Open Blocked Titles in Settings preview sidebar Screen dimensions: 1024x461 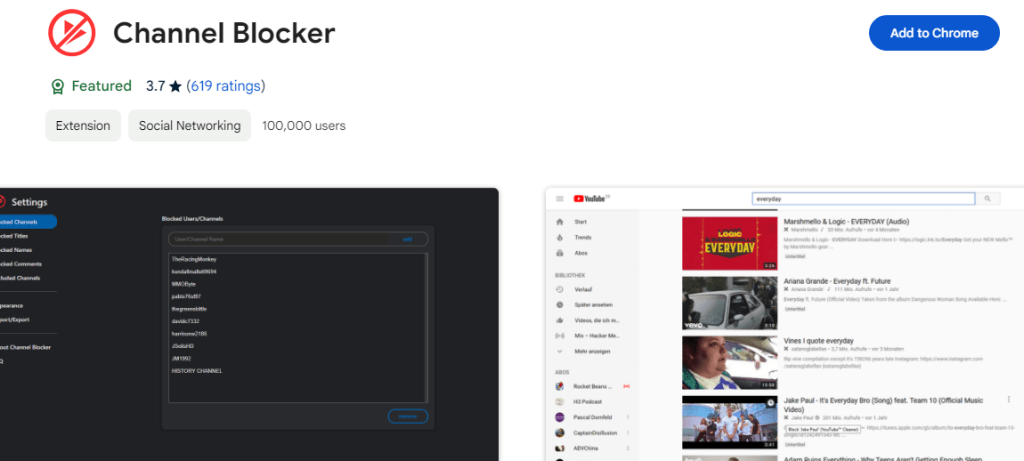(14, 236)
